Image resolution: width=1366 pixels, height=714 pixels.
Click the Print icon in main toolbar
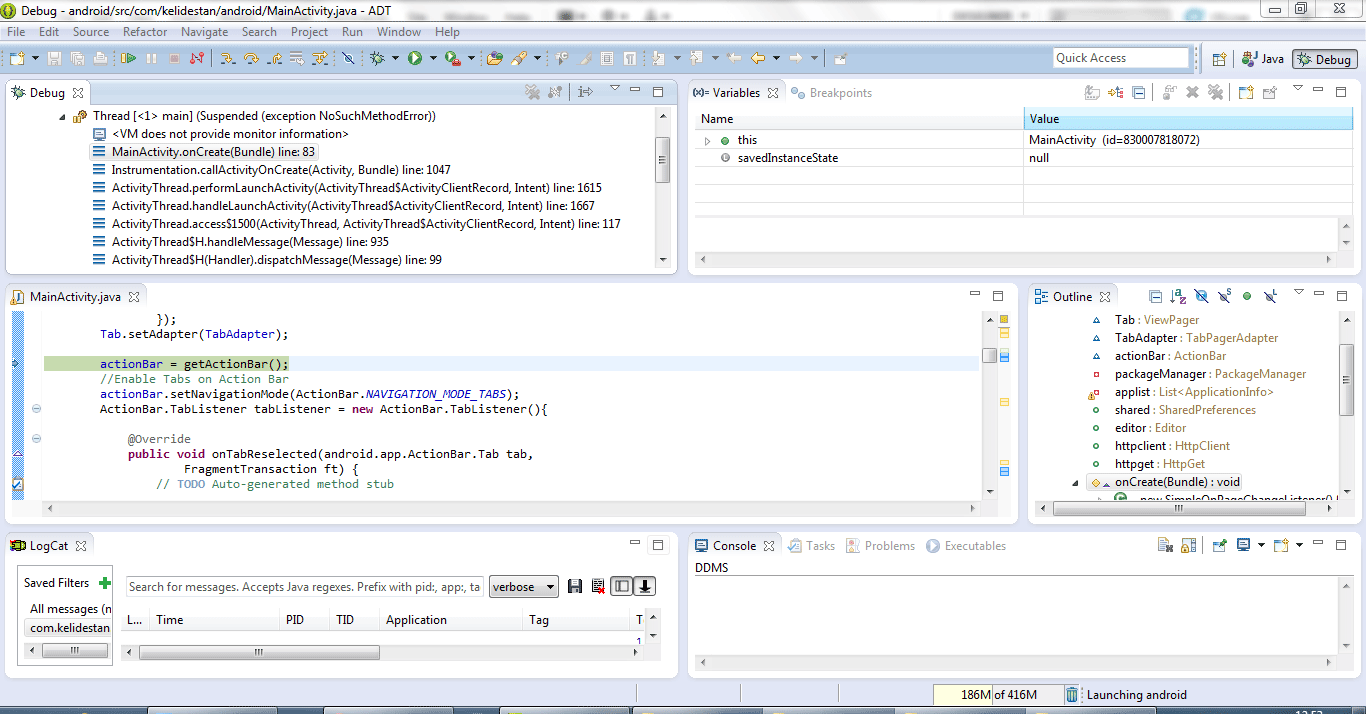pos(100,58)
